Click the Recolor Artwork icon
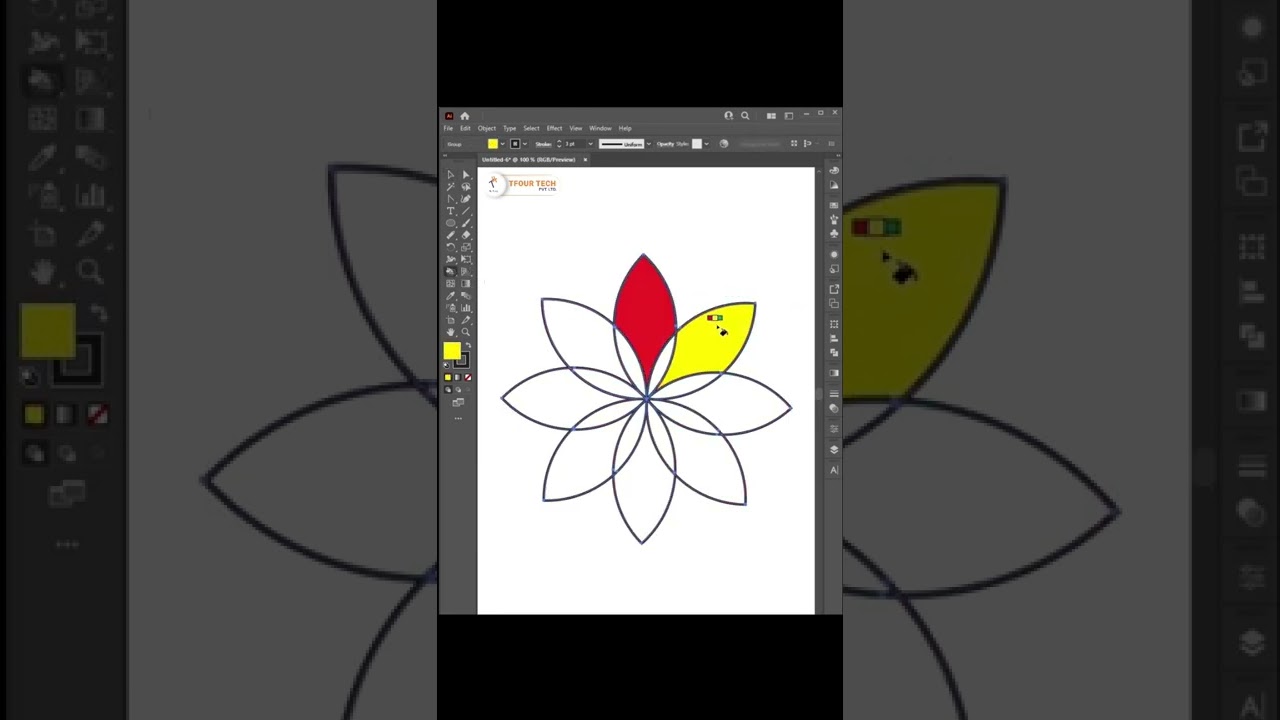This screenshot has width=1280, height=720. point(724,144)
